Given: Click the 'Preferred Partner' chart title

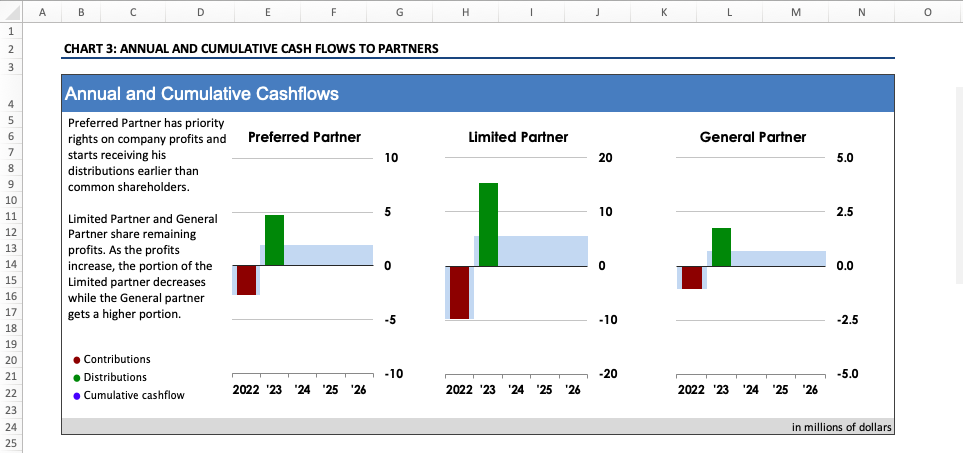Looking at the screenshot, I should tap(304, 137).
